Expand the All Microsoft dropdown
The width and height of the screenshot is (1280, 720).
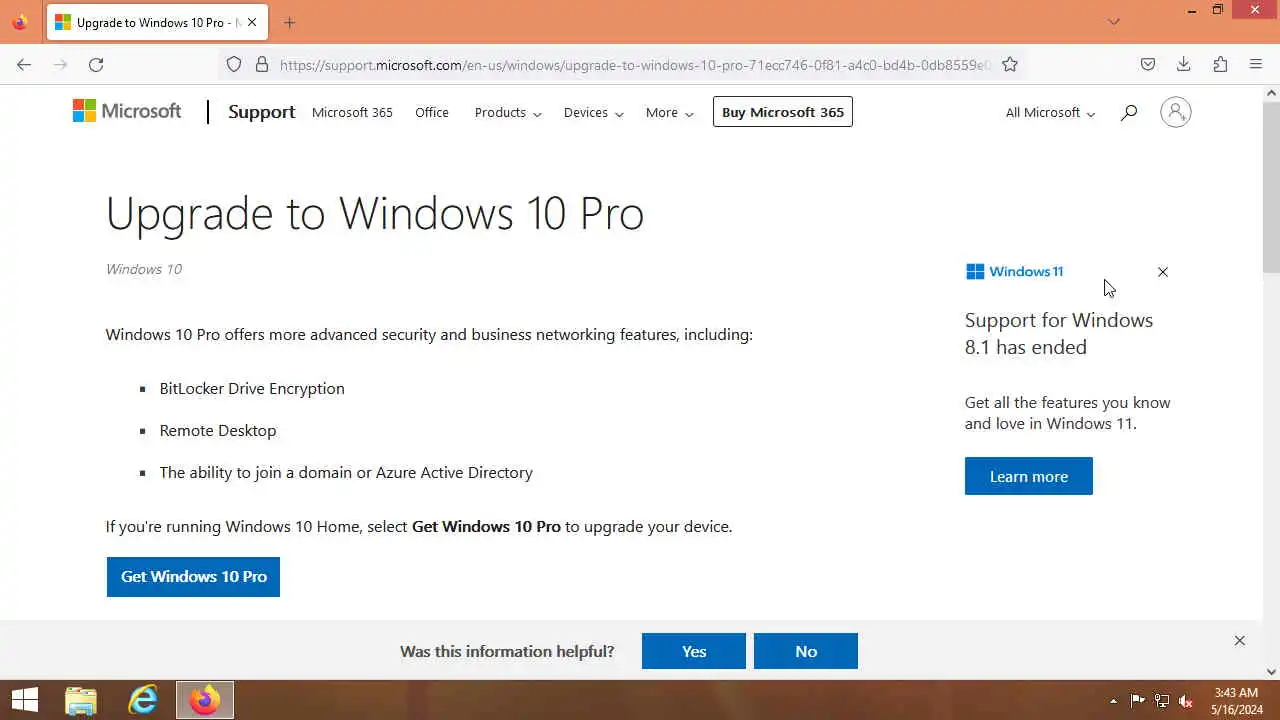coord(1050,112)
